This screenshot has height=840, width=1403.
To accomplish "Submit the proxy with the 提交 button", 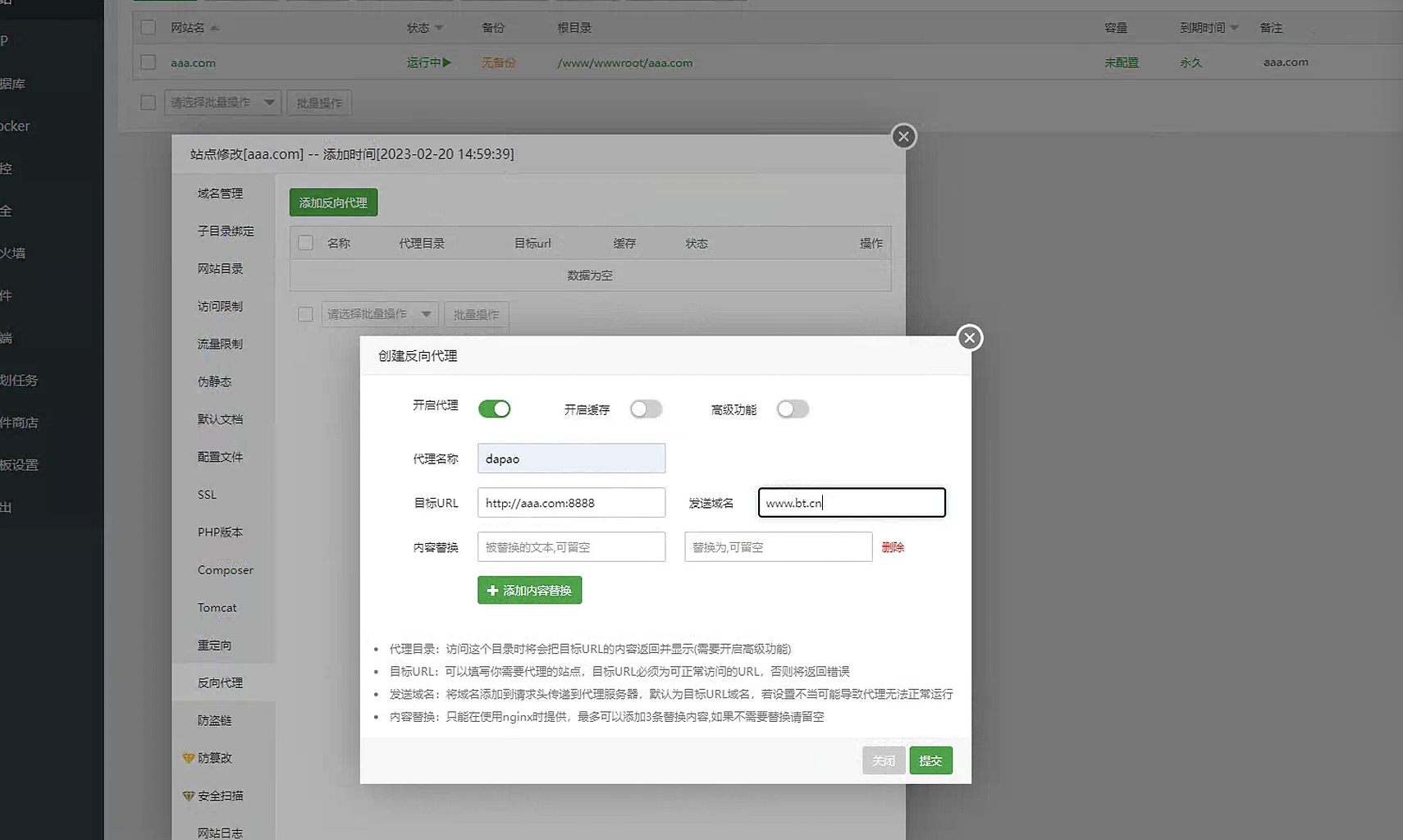I will click(930, 760).
